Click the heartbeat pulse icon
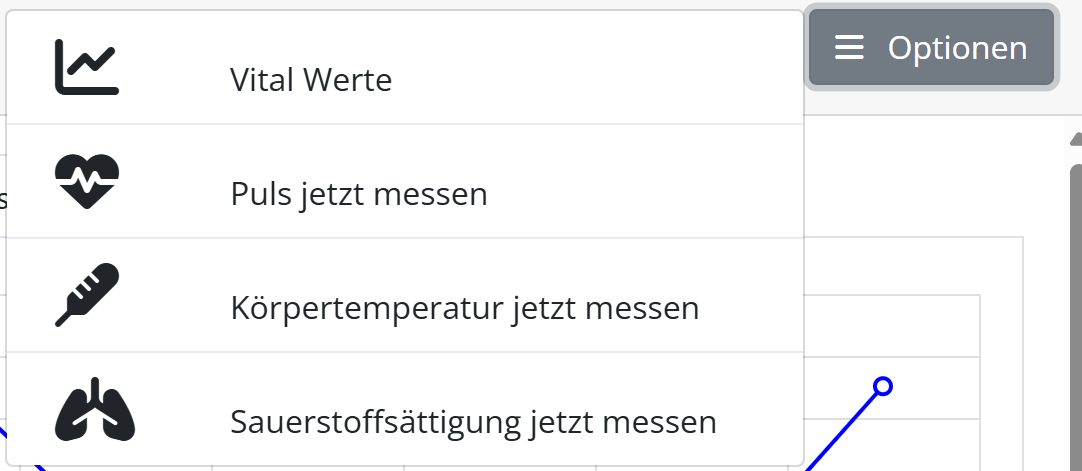The width and height of the screenshot is (1082, 471). pyautogui.click(x=87, y=181)
